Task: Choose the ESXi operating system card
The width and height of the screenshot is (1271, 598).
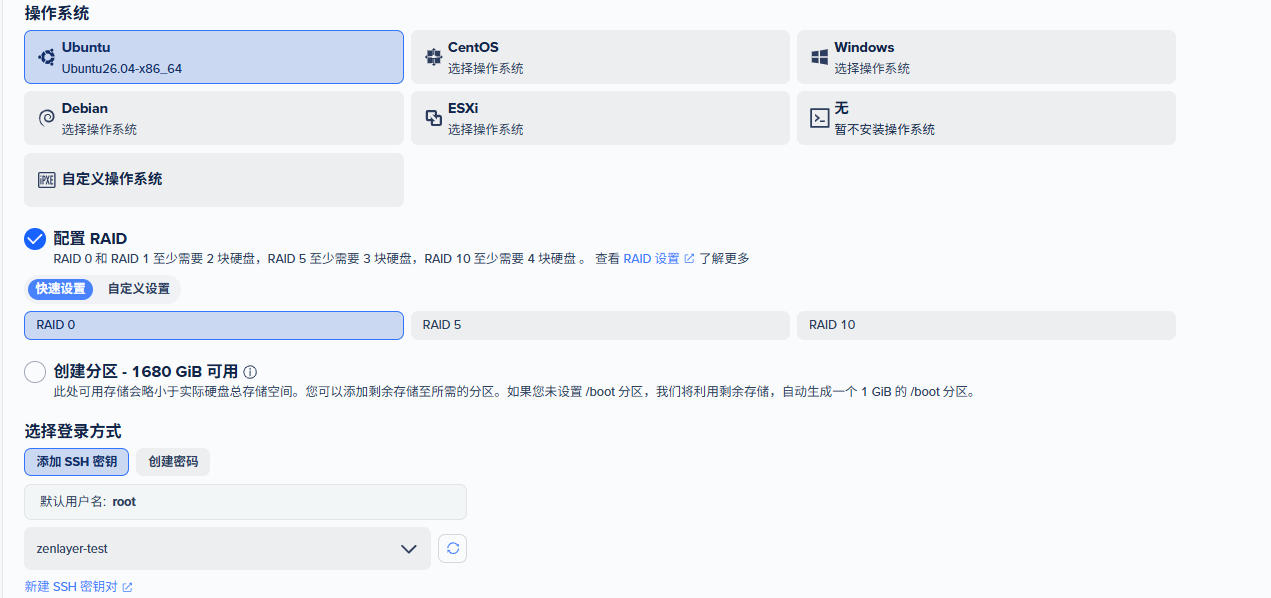Action: (600, 118)
